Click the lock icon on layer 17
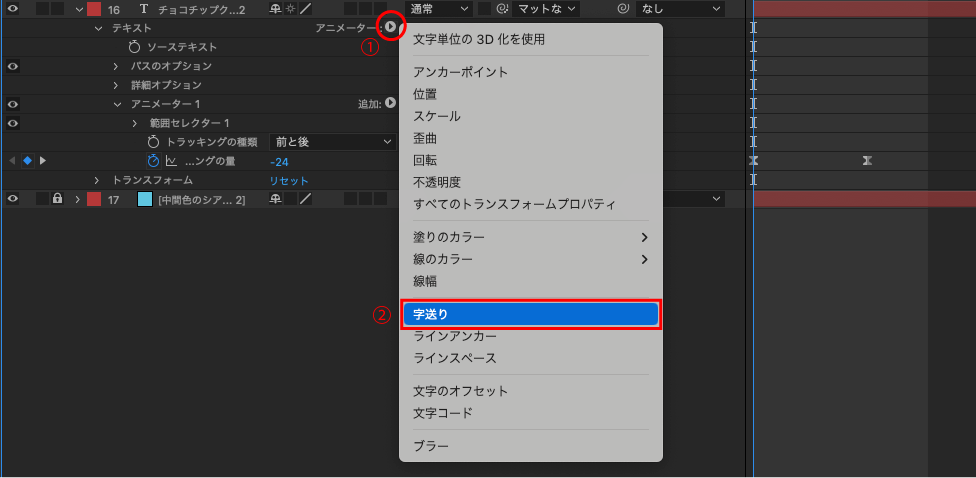The width and height of the screenshot is (976, 478). tap(57, 199)
